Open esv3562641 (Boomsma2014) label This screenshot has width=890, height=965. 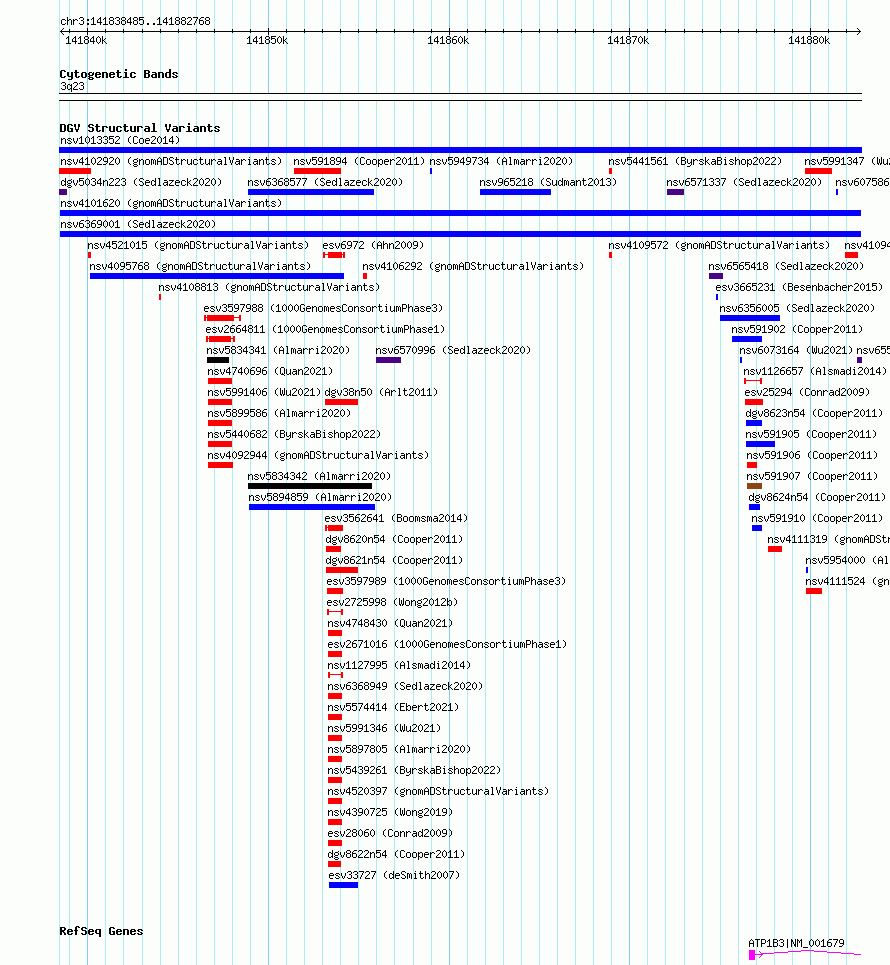pos(396,518)
